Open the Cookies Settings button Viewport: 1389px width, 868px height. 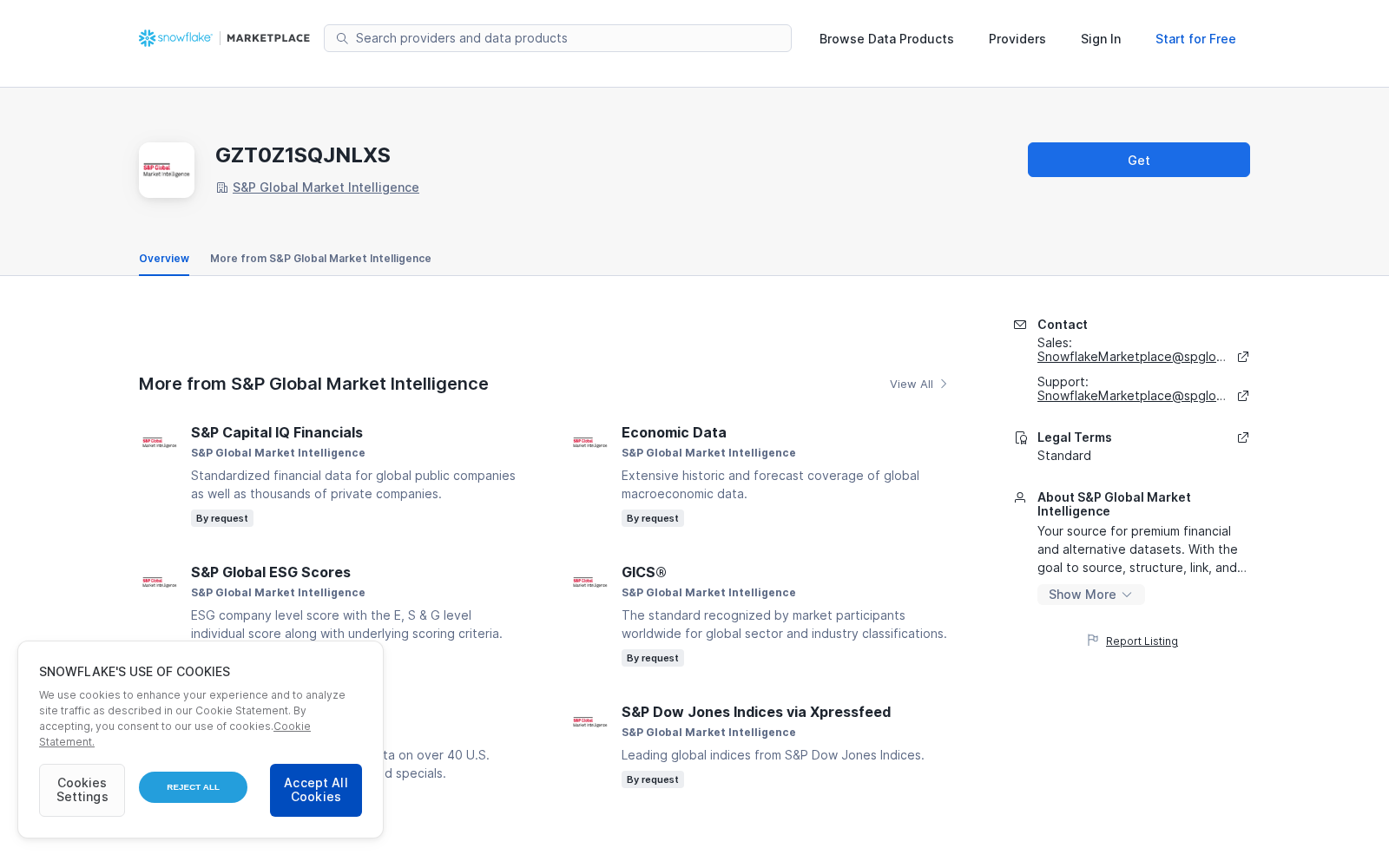click(82, 790)
